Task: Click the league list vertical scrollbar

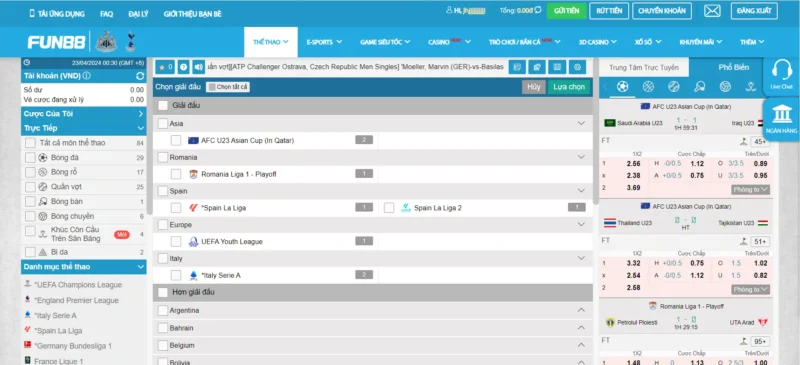Action: click(596, 132)
